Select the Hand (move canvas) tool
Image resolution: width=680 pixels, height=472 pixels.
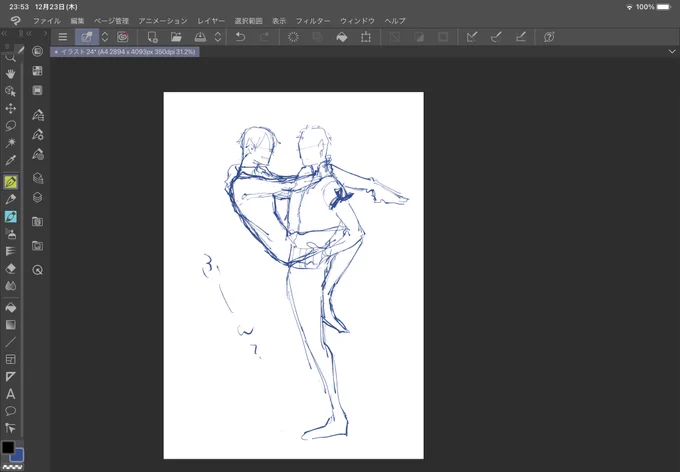click(10, 74)
